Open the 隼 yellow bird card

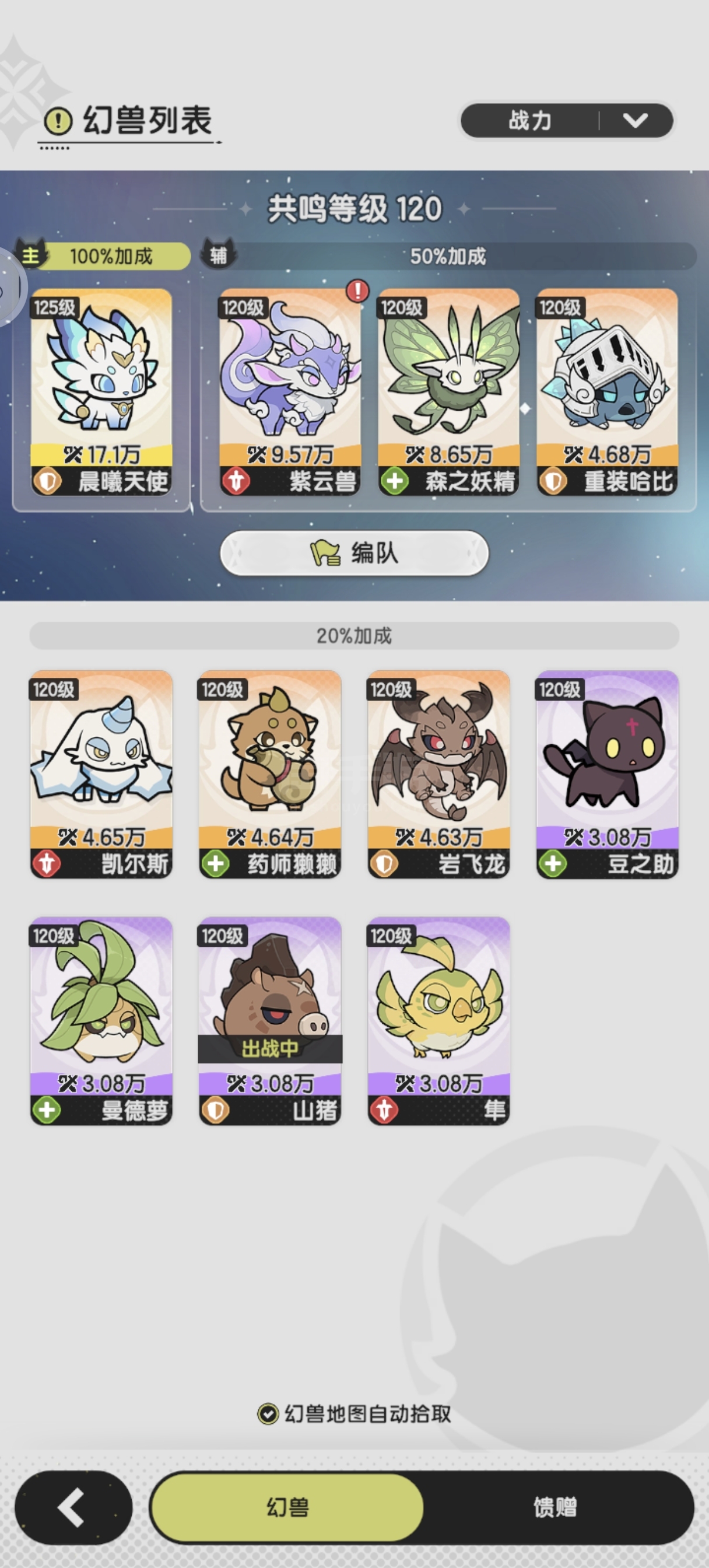[x=438, y=1020]
